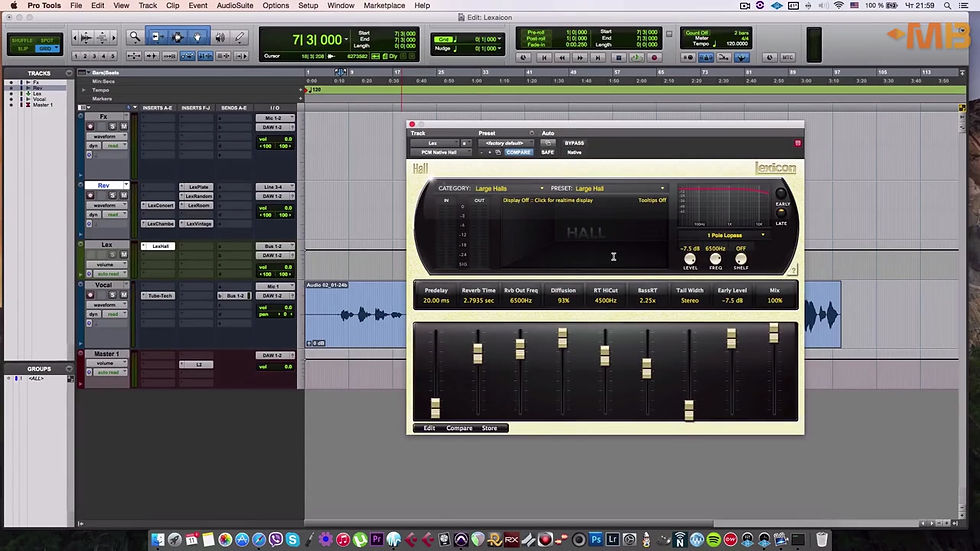The image size is (980, 551).
Task: Select the Scrubber speaker tool
Action: 219,37
